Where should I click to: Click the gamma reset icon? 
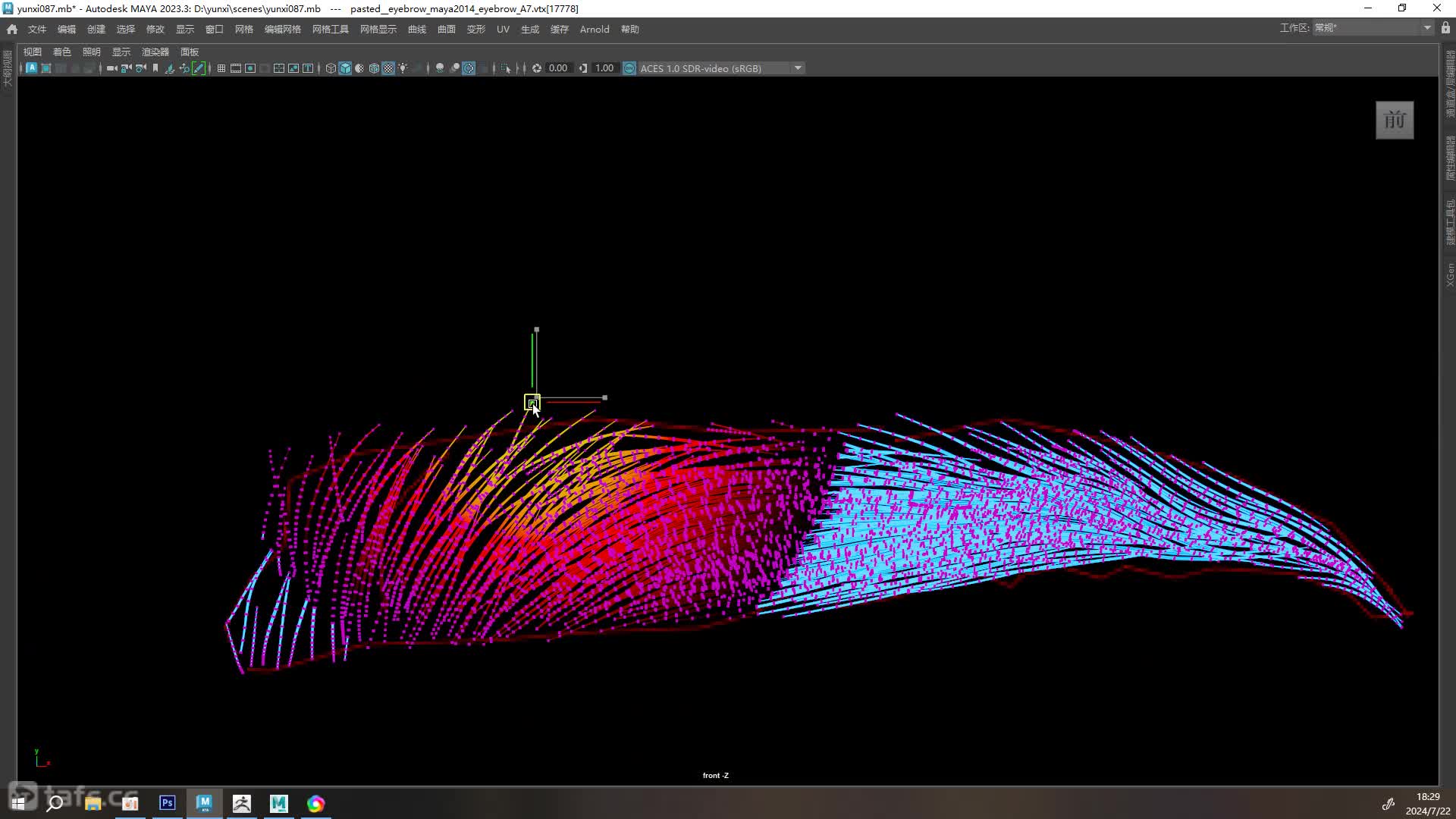[583, 68]
